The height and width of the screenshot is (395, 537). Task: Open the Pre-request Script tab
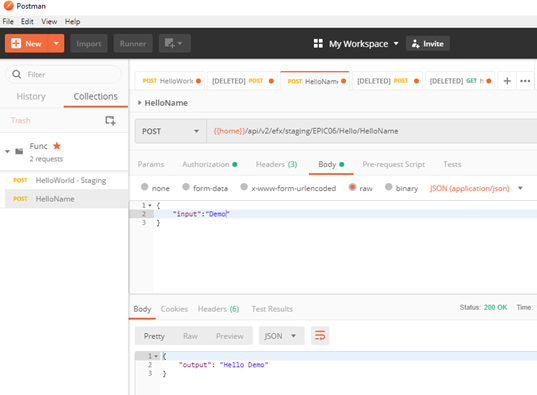pos(394,164)
